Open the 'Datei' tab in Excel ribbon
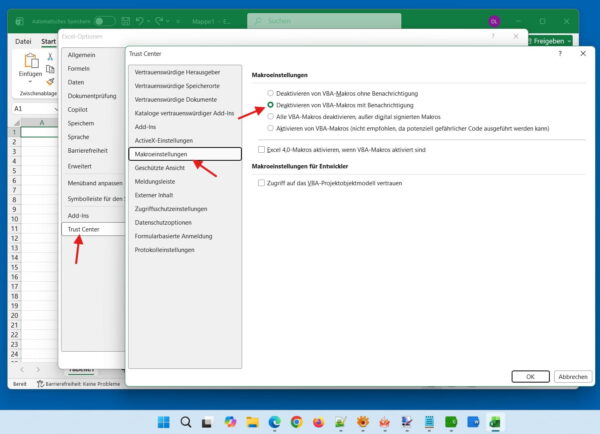Image resolution: width=600 pixels, height=434 pixels. click(23, 41)
